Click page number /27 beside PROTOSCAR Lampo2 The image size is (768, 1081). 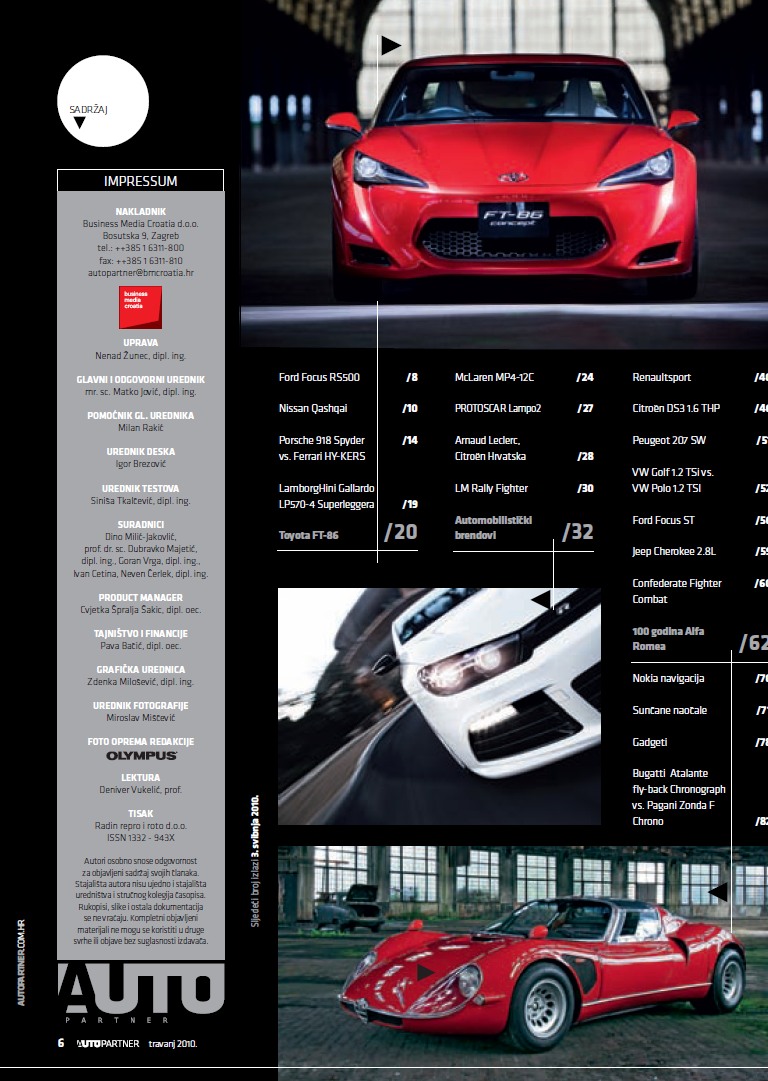click(585, 408)
